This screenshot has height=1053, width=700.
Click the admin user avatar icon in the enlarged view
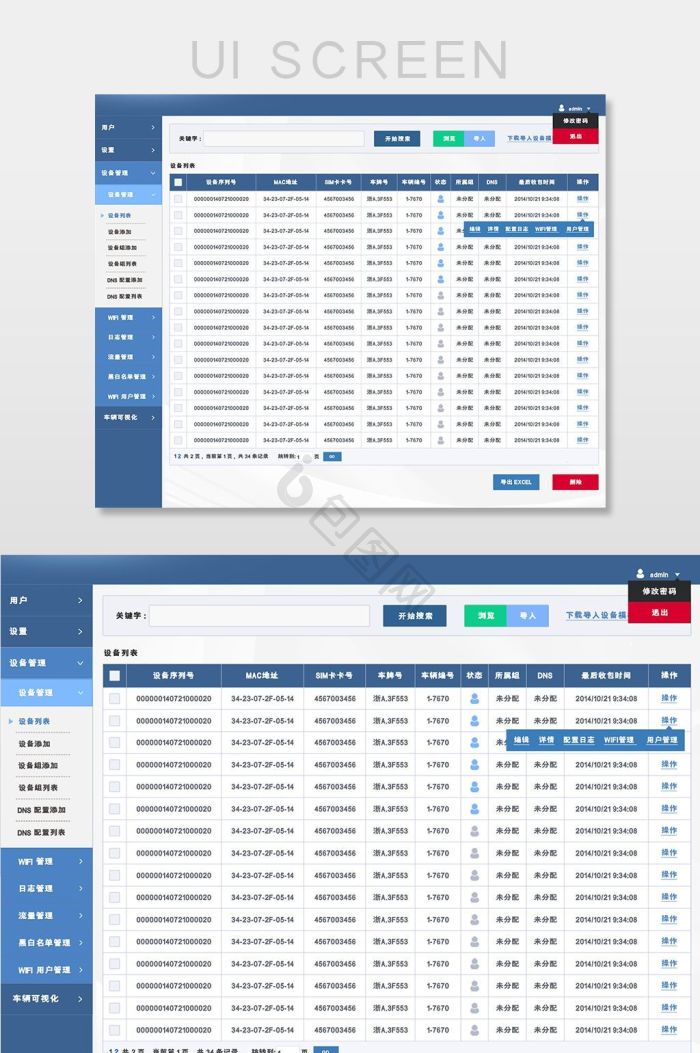[x=640, y=574]
